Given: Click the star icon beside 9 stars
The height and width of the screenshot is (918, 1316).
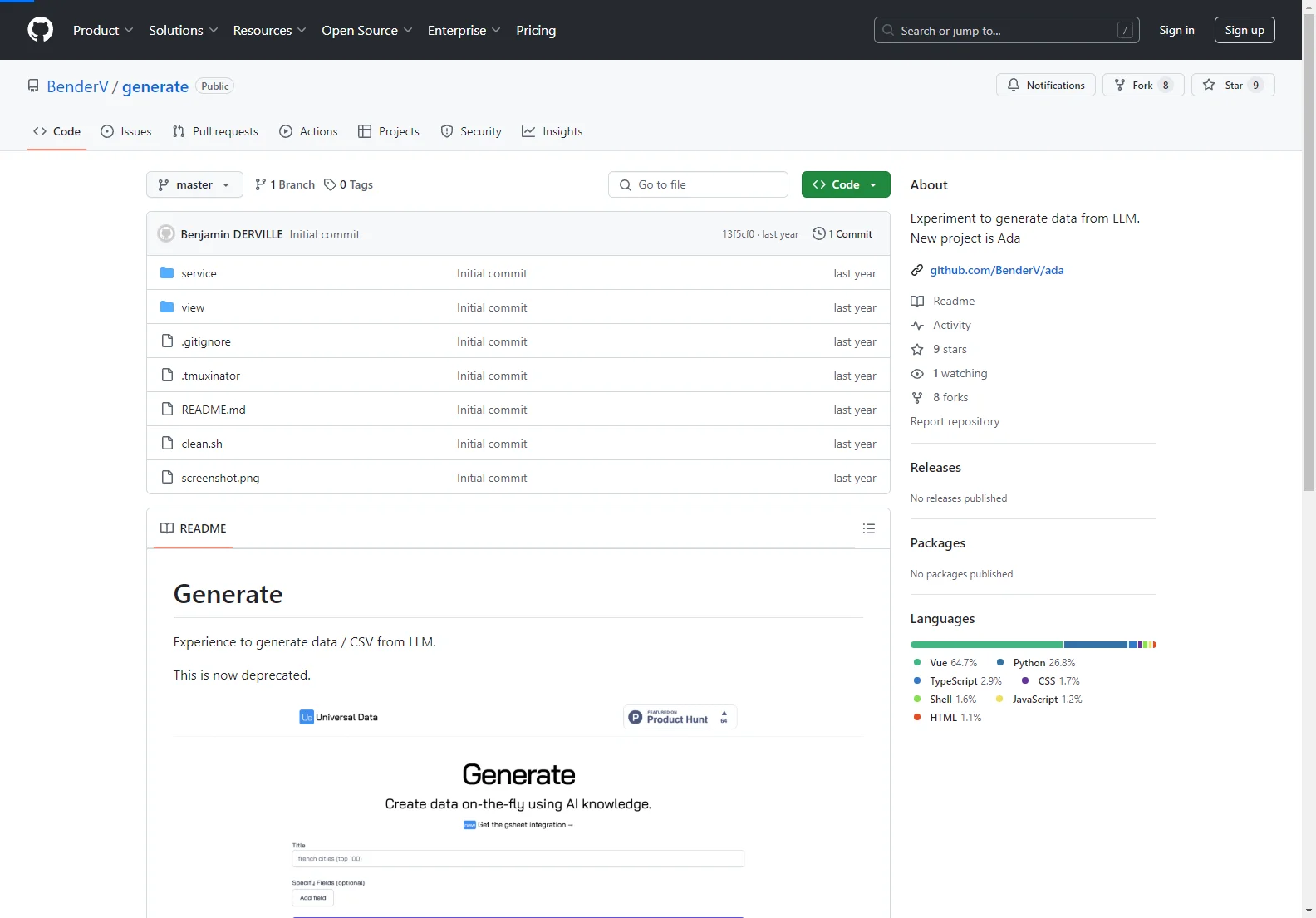Looking at the screenshot, I should [917, 349].
